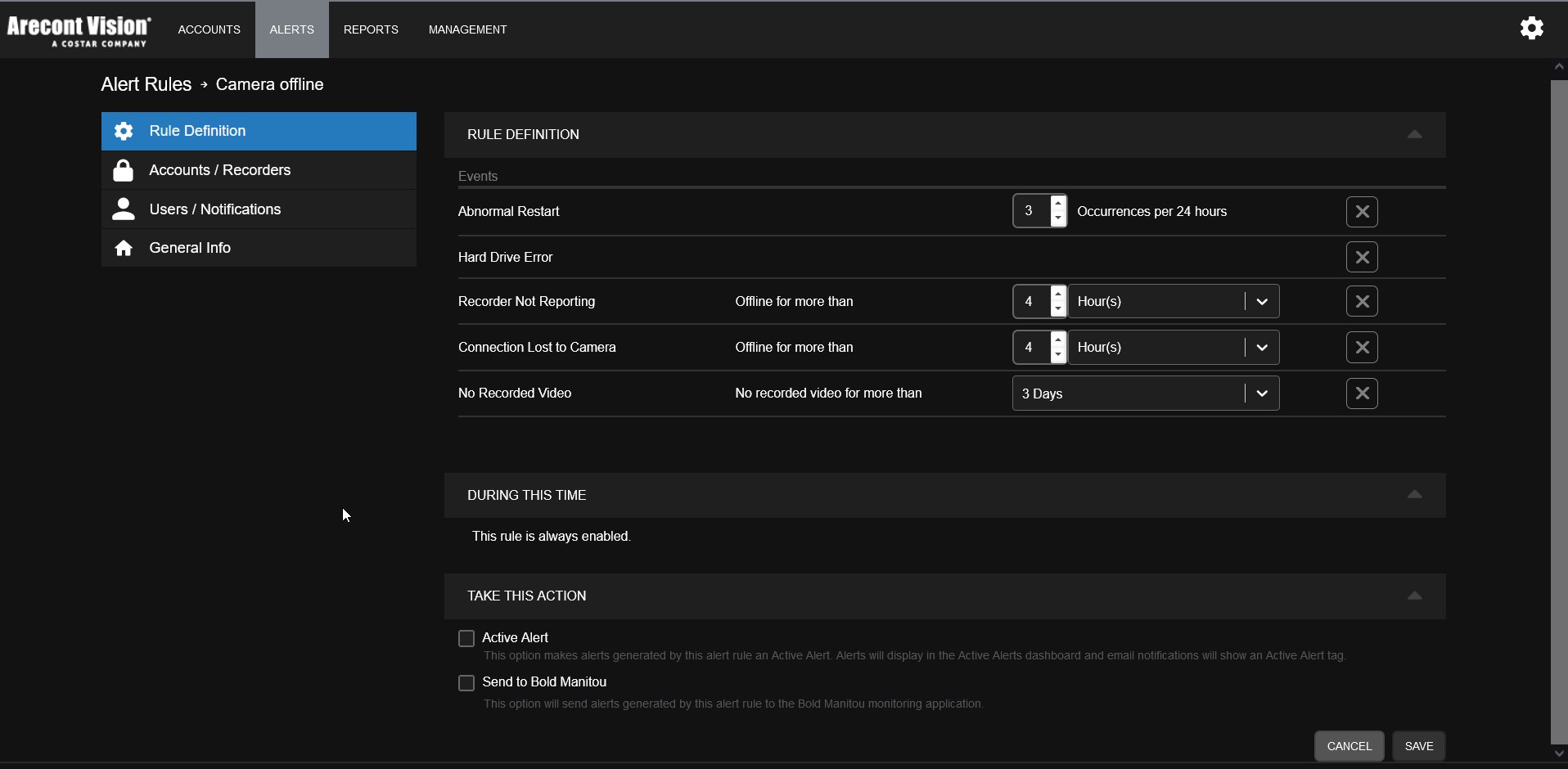The image size is (1568, 769).
Task: Decrease Abnormal Restart occurrences count
Action: 1059,219
